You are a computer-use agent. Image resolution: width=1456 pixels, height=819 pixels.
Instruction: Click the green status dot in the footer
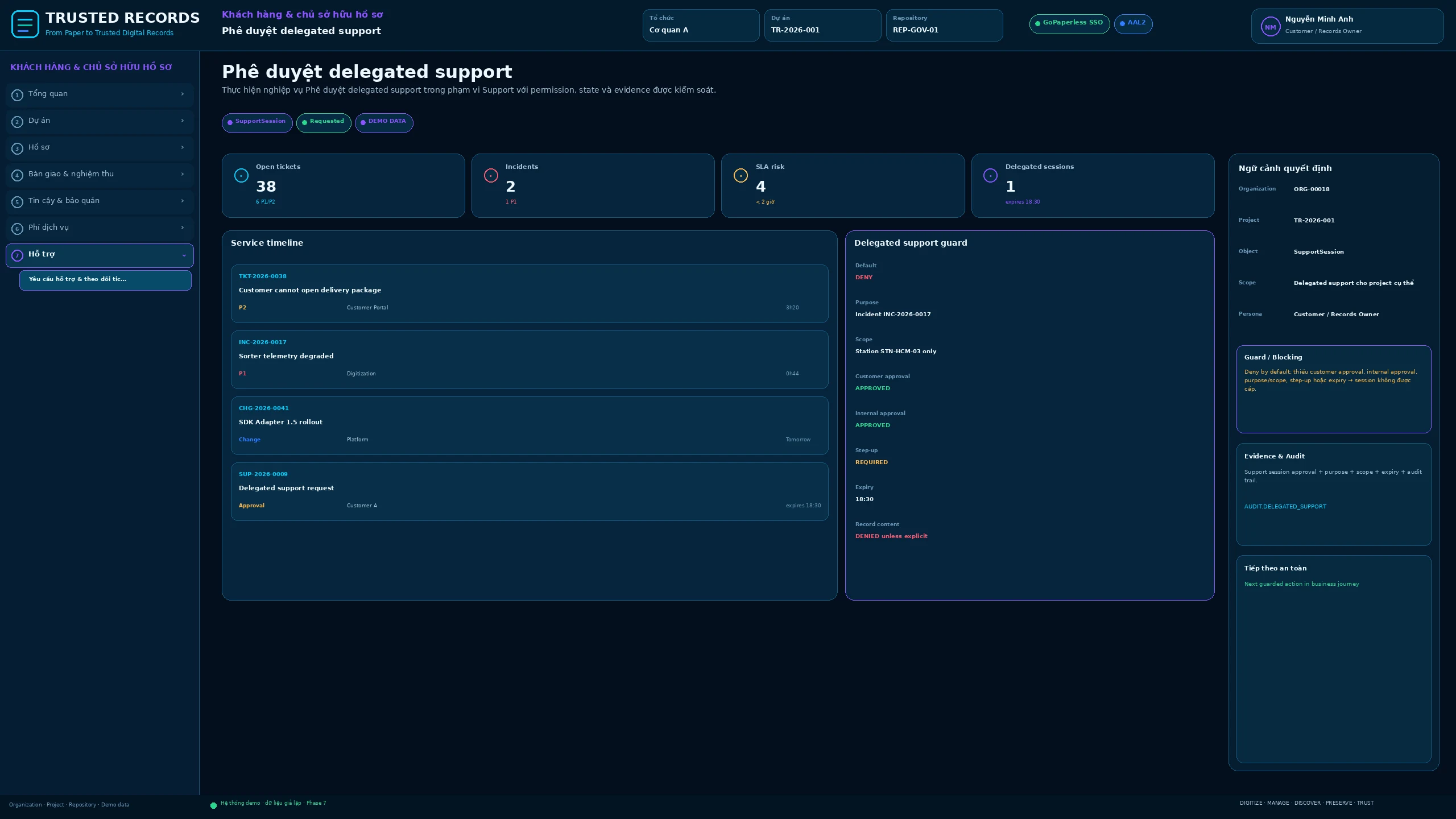click(213, 805)
